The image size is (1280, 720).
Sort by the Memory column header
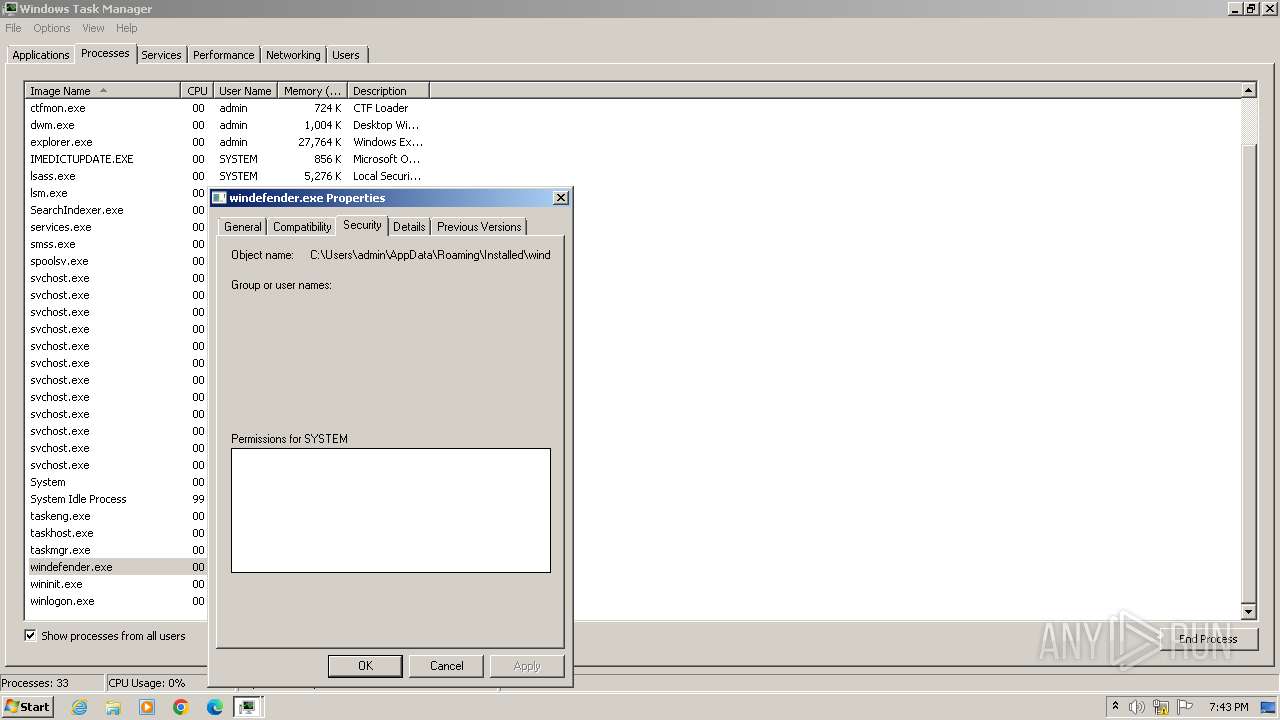[312, 91]
